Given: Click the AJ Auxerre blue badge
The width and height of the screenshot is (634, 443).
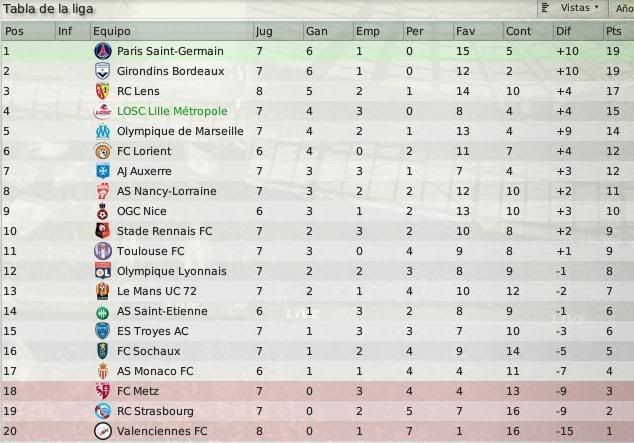Looking at the screenshot, I should (x=103, y=171).
